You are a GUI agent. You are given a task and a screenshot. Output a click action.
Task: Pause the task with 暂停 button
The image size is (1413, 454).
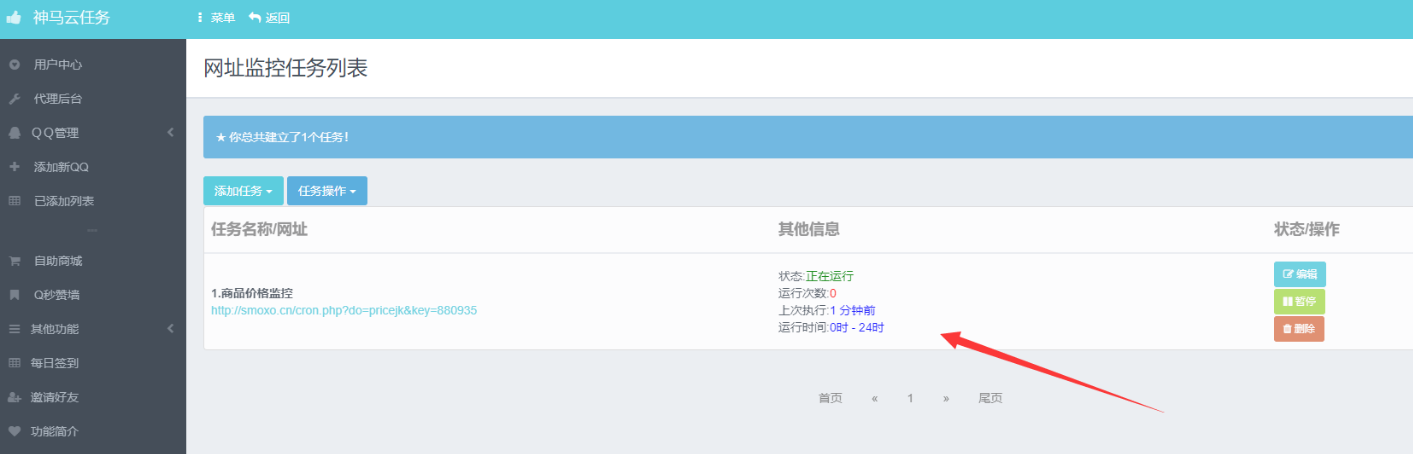pyautogui.click(x=1299, y=301)
